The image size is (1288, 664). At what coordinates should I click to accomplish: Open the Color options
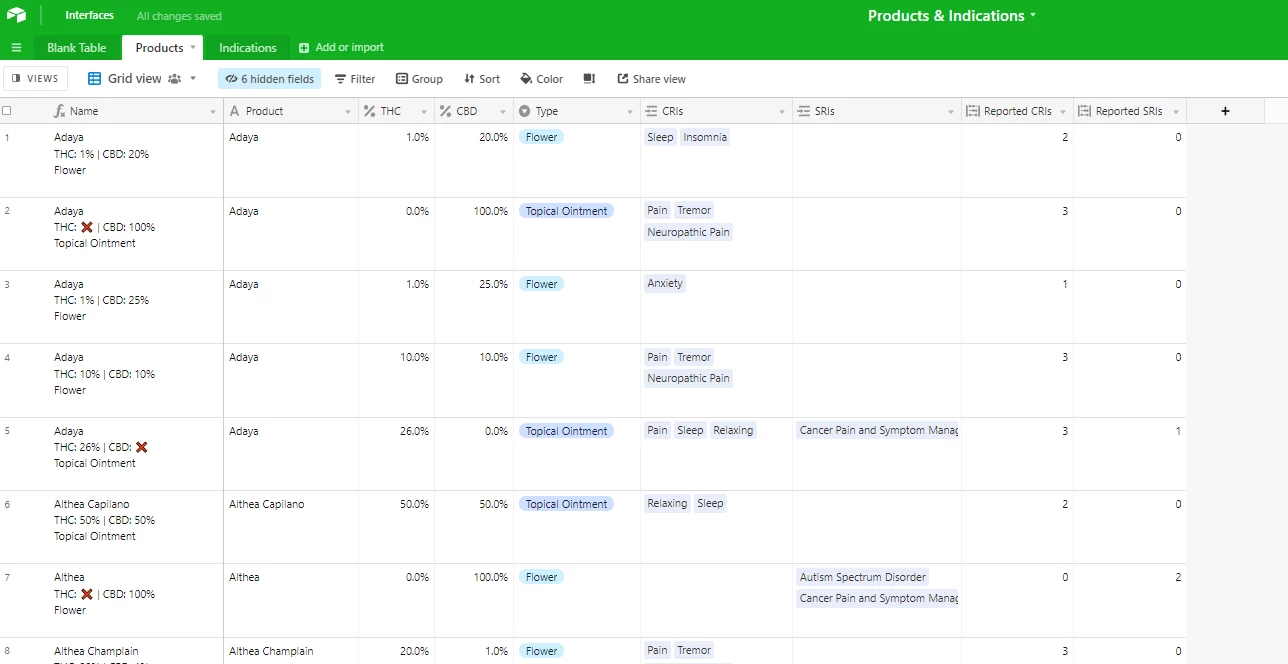coord(542,79)
